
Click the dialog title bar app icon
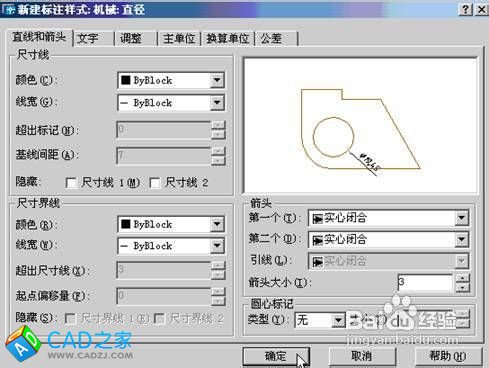point(9,10)
